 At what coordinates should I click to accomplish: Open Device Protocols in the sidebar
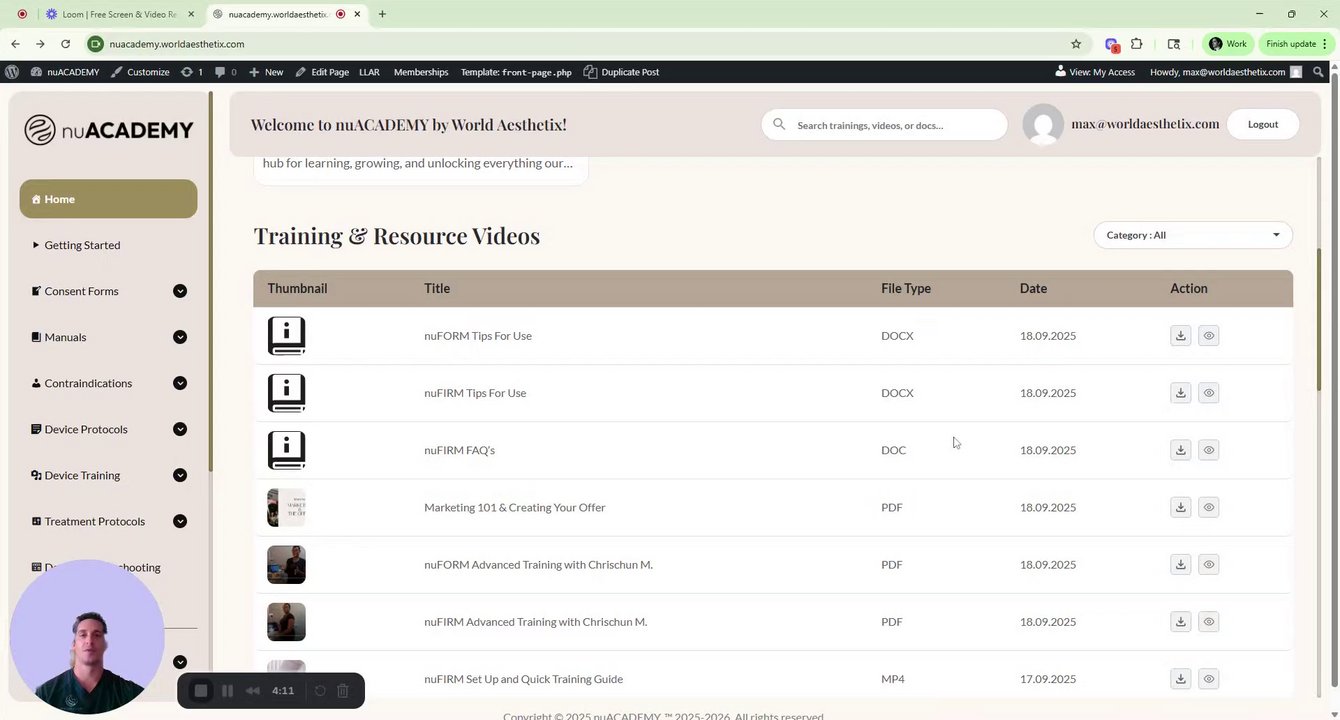point(86,429)
